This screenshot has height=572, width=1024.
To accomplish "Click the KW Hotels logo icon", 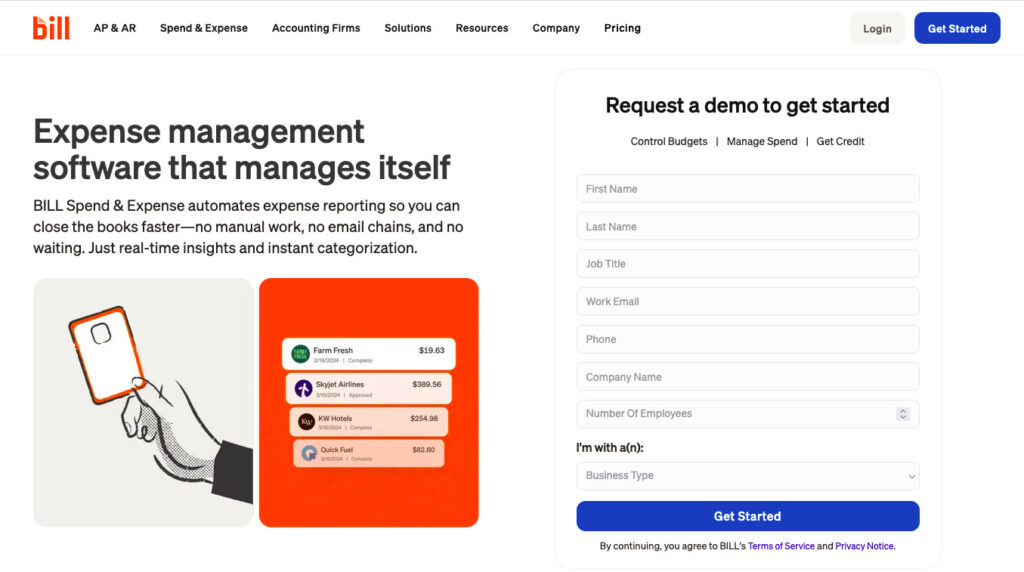I will click(306, 422).
